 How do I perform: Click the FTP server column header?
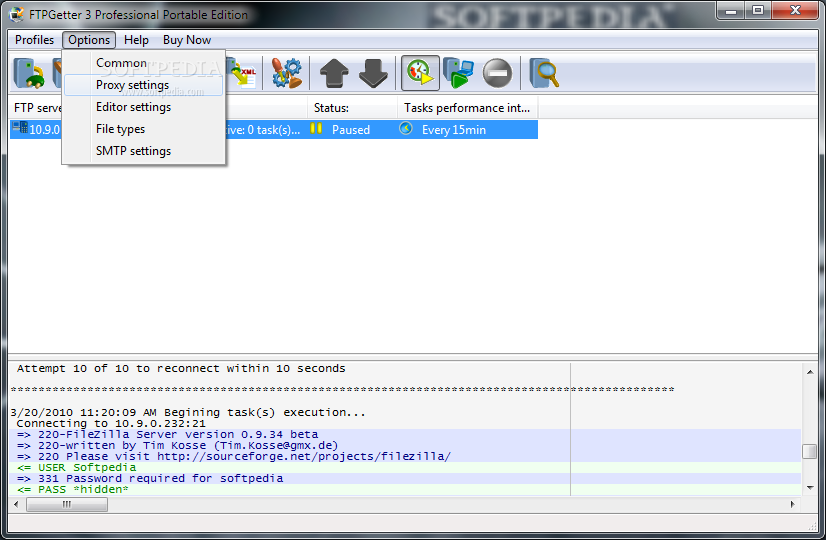tap(36, 108)
